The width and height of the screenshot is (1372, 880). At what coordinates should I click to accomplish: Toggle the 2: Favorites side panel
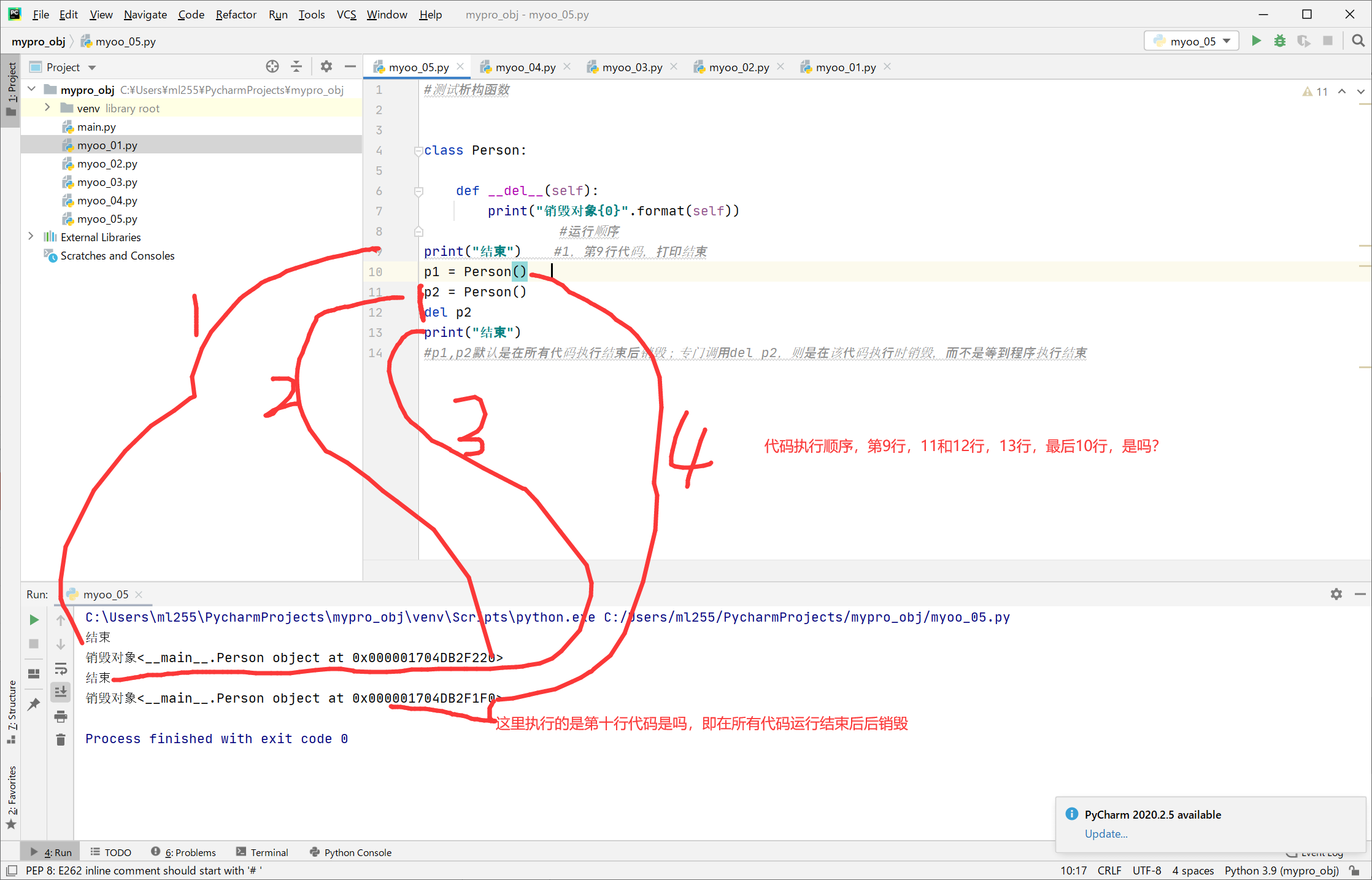coord(11,798)
